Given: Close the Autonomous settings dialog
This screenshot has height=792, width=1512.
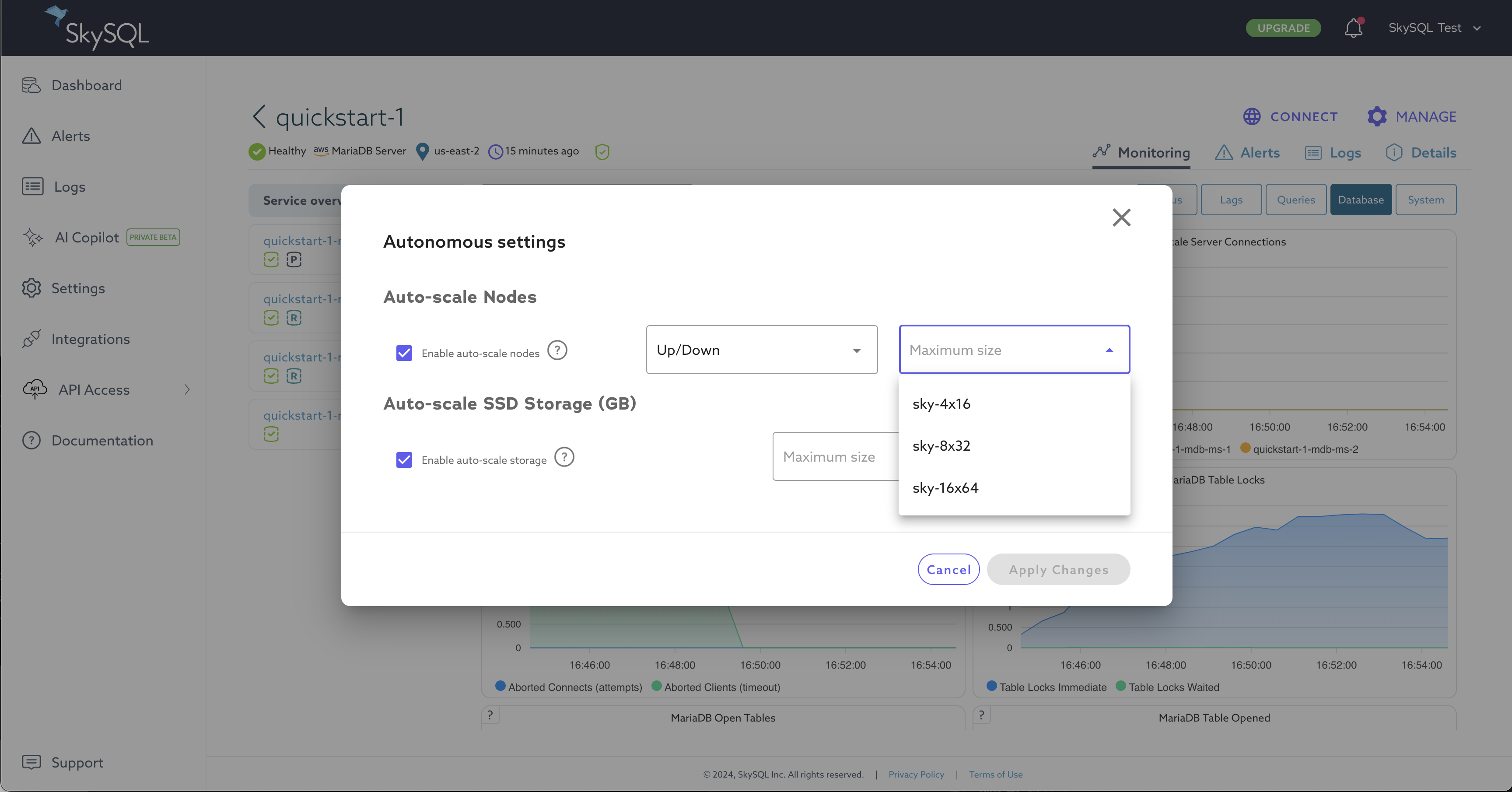Looking at the screenshot, I should [x=1121, y=217].
